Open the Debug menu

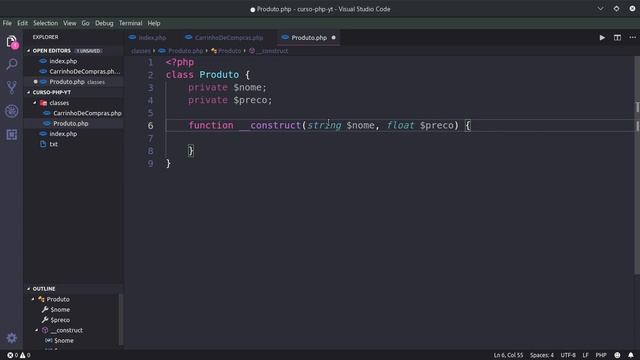(x=104, y=23)
